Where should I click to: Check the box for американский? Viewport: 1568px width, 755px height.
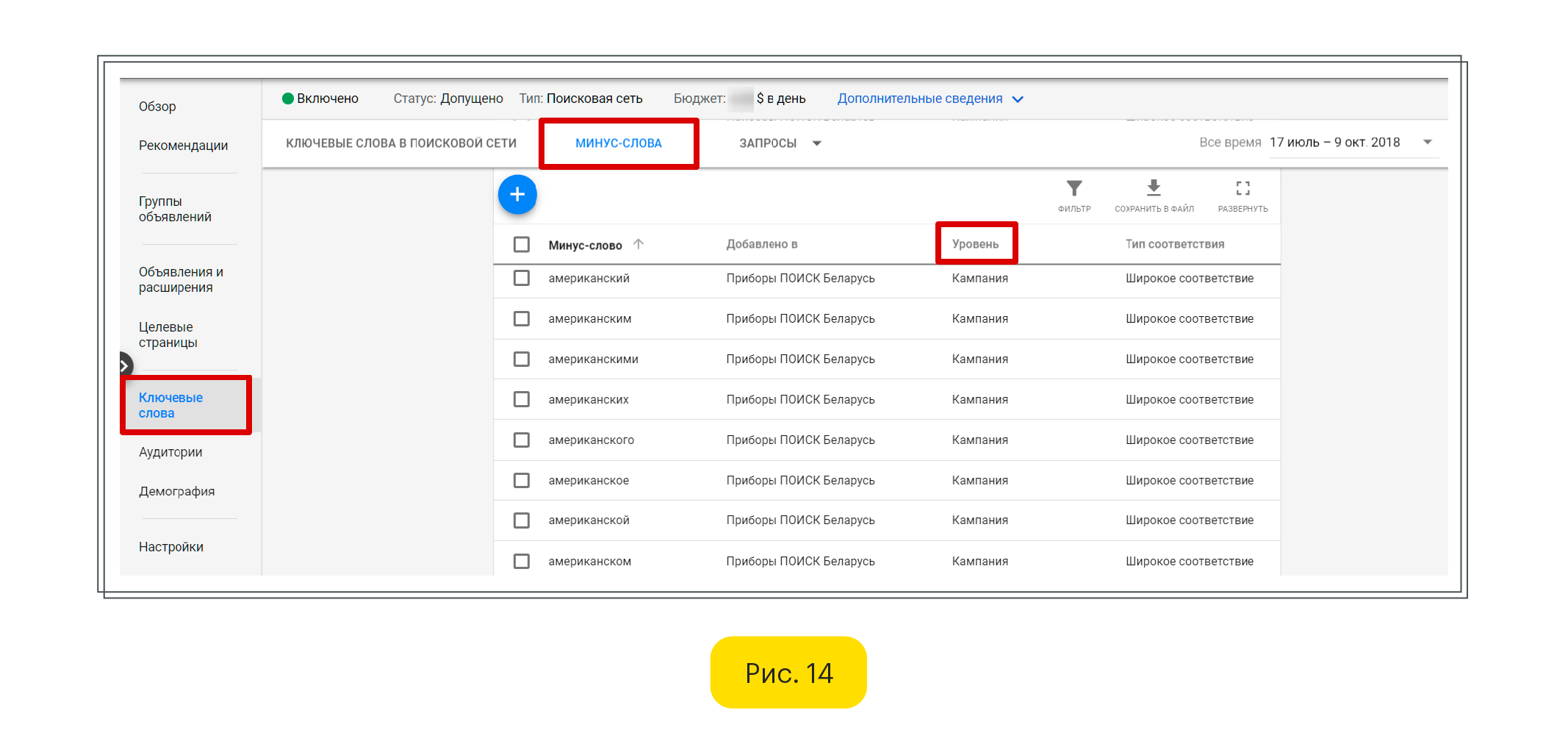(522, 278)
